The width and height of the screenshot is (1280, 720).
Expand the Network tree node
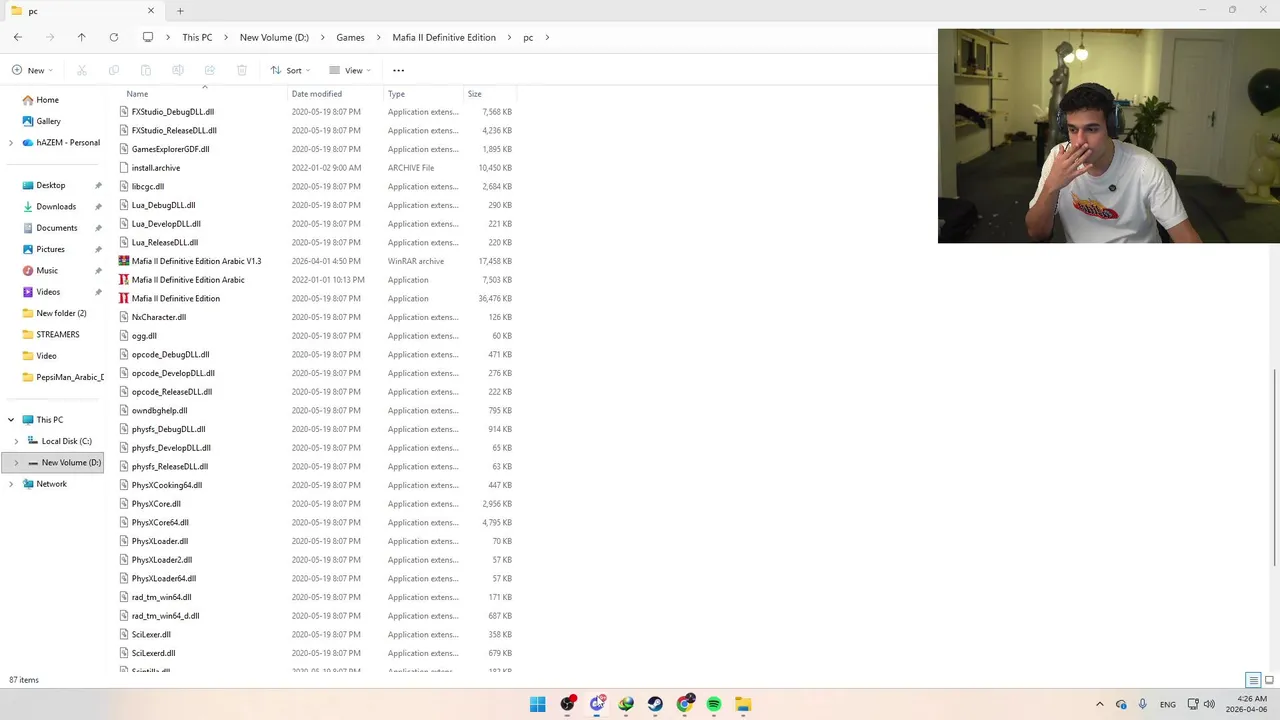[11, 484]
